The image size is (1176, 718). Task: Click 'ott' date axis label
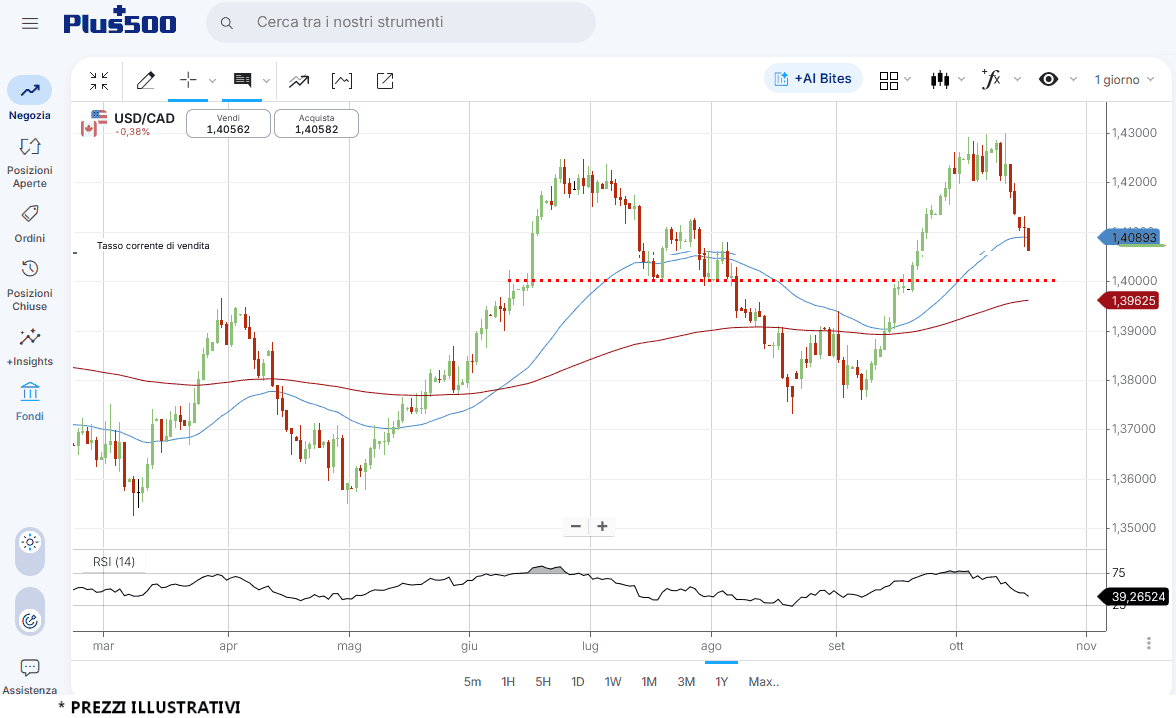click(x=956, y=646)
